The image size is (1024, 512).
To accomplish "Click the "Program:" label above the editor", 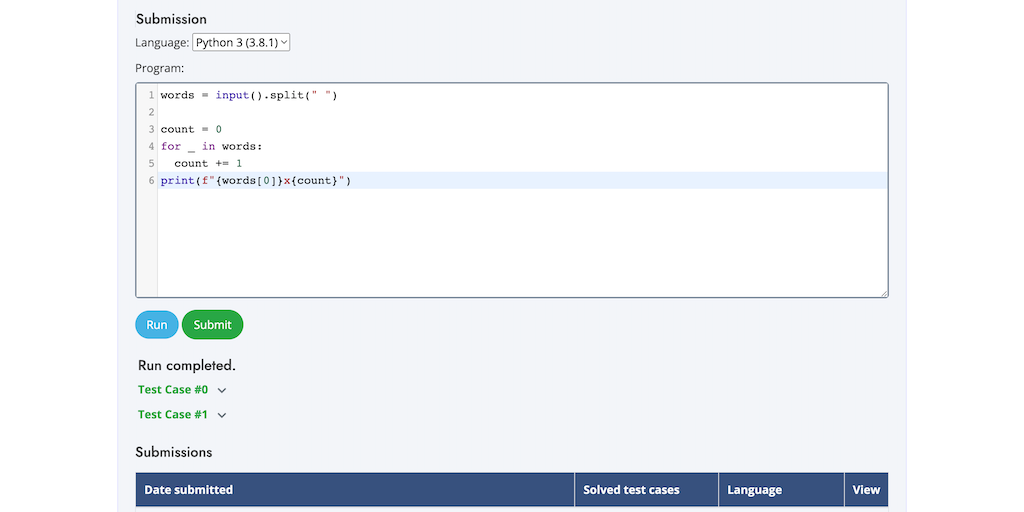I will 160,68.
